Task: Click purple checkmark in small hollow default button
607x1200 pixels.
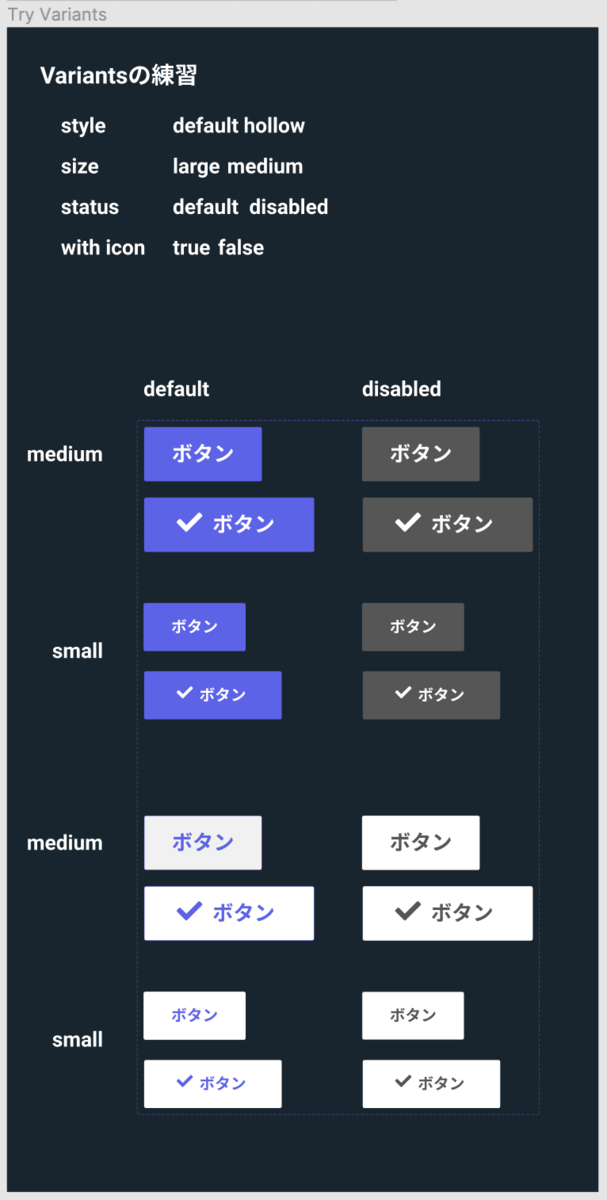Action: (x=184, y=1081)
